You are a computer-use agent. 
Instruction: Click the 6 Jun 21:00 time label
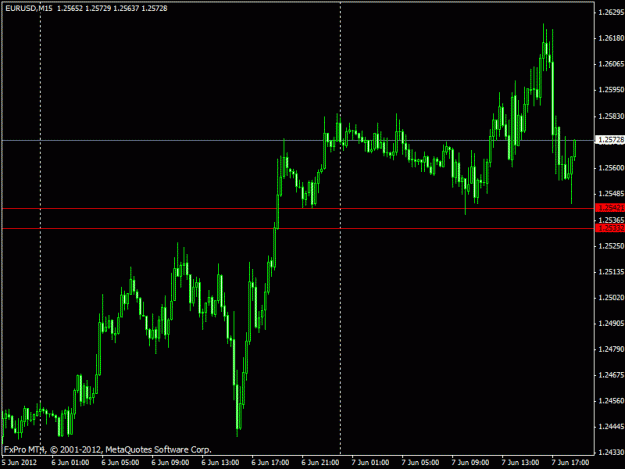tap(320, 463)
